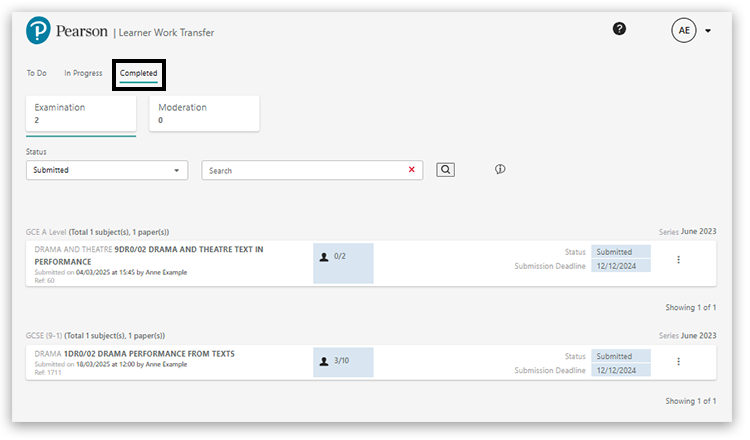The image size is (750, 440).
Task: Click the search magnifier button
Action: click(445, 170)
